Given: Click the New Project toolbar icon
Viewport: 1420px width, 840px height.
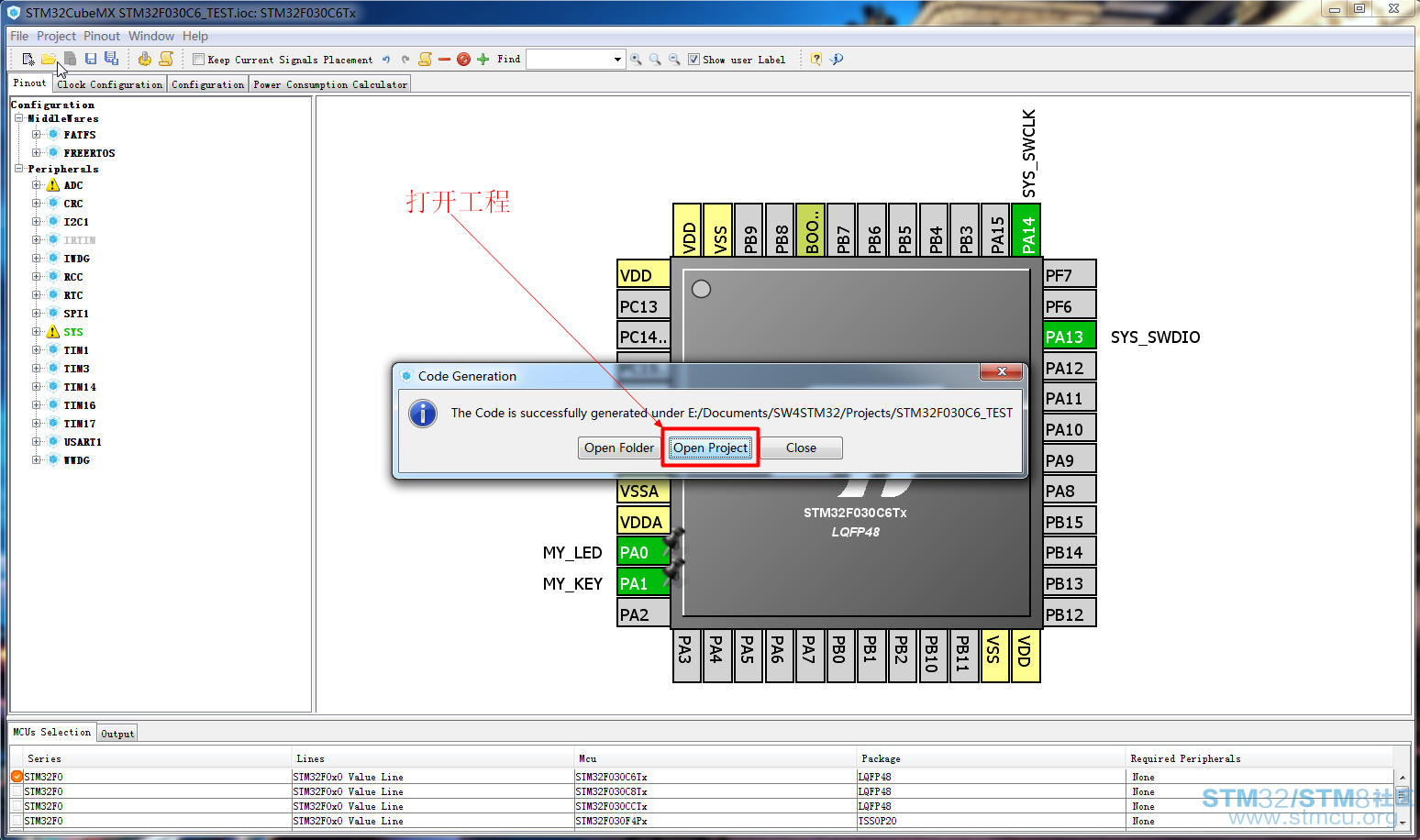Looking at the screenshot, I should [x=28, y=59].
